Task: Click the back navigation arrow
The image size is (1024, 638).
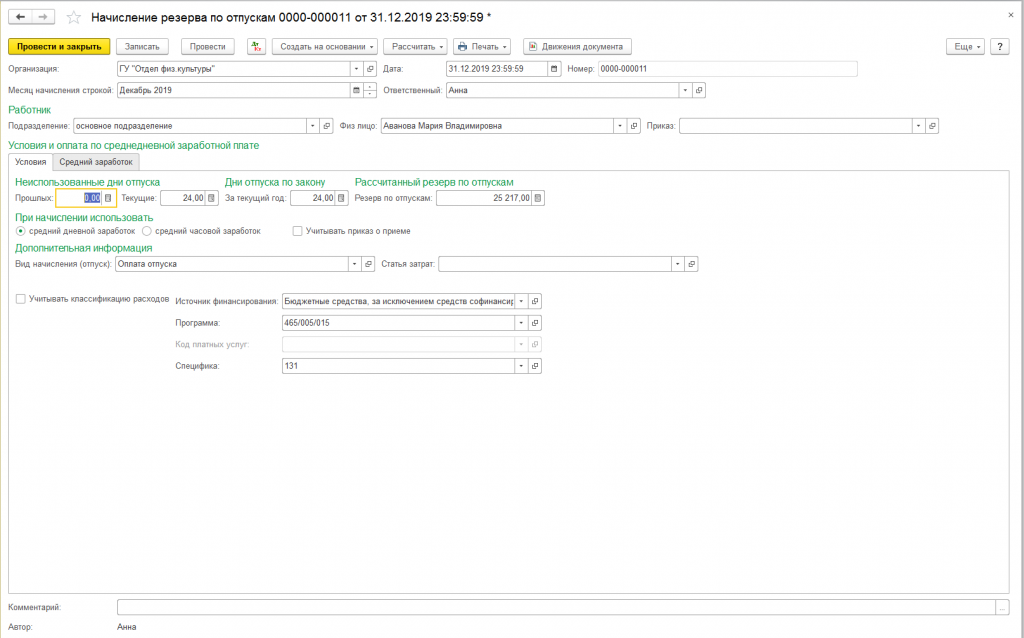Action: click(20, 18)
